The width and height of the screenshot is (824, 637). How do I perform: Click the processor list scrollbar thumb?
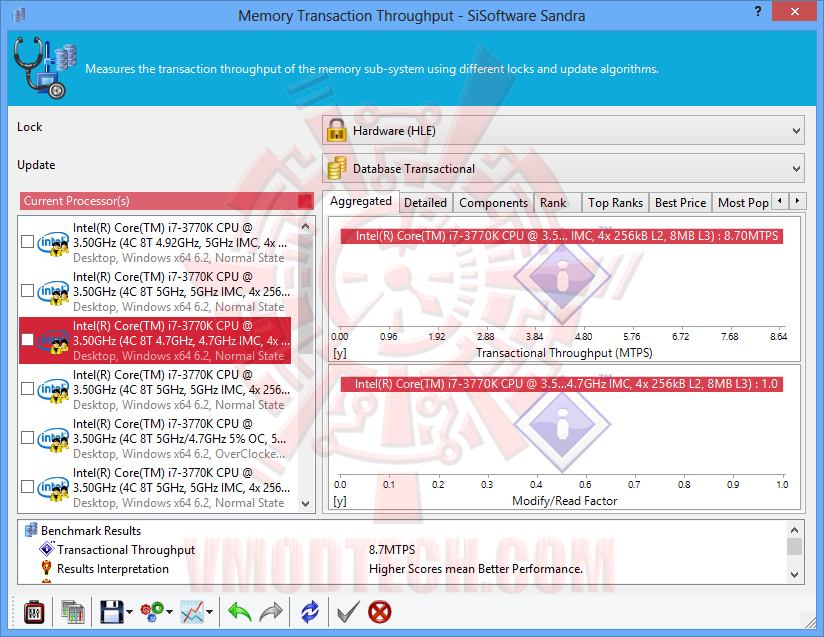click(306, 294)
